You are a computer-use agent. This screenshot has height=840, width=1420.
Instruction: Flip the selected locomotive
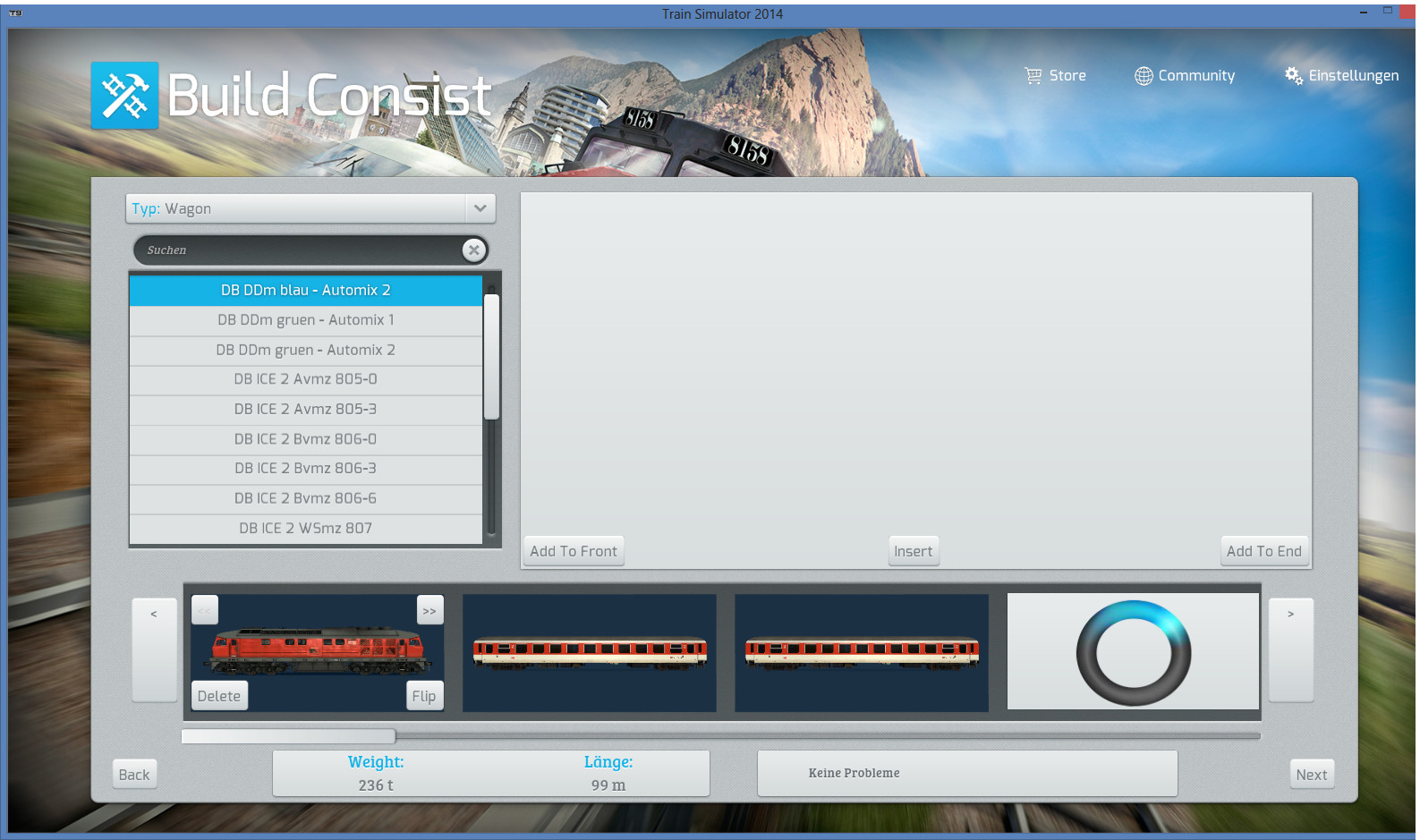424,696
